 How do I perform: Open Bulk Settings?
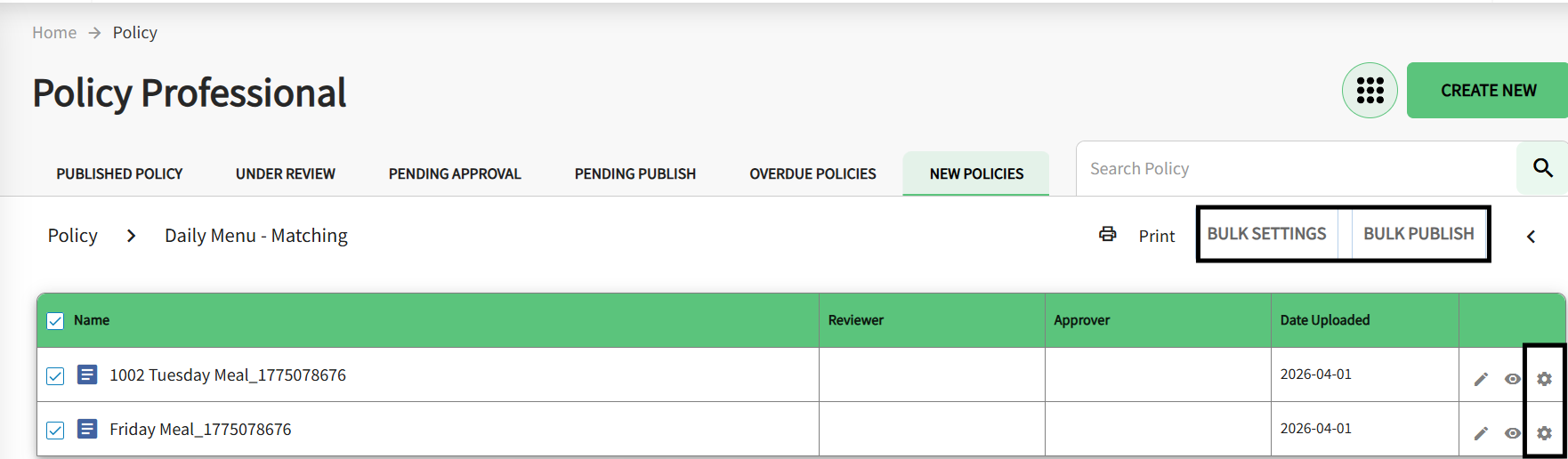click(1266, 234)
